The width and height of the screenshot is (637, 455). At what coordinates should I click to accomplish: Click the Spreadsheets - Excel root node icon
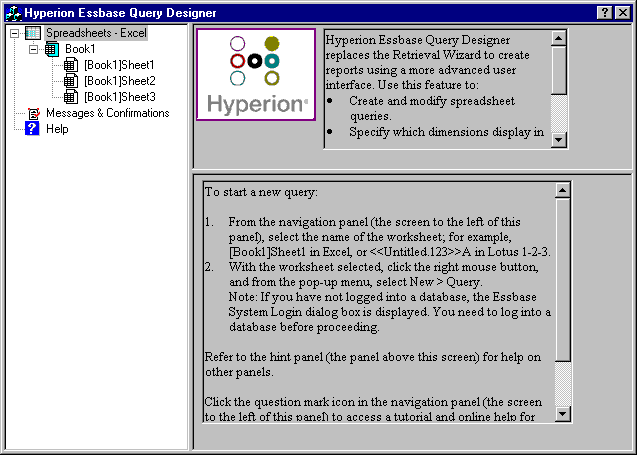click(x=33, y=33)
